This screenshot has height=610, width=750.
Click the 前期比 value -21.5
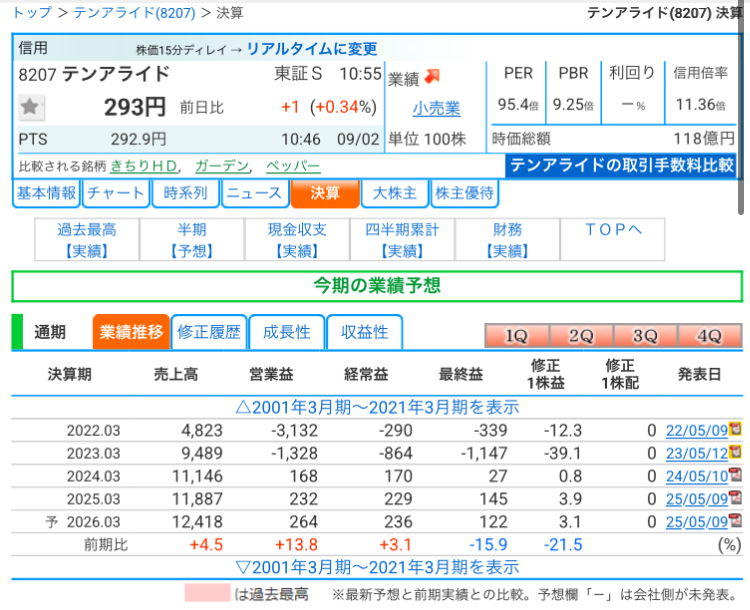tap(563, 545)
